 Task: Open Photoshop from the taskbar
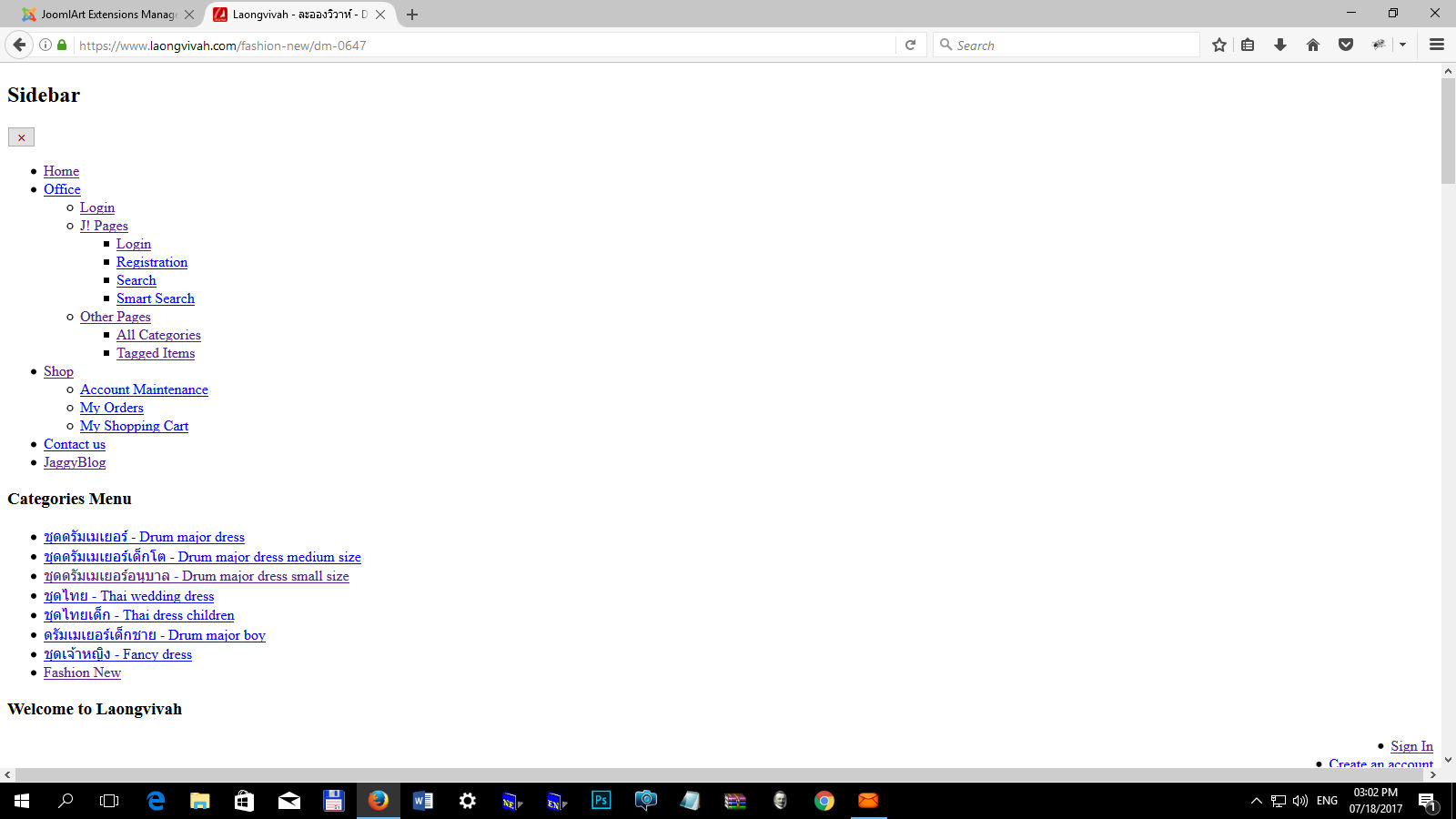[x=602, y=801]
